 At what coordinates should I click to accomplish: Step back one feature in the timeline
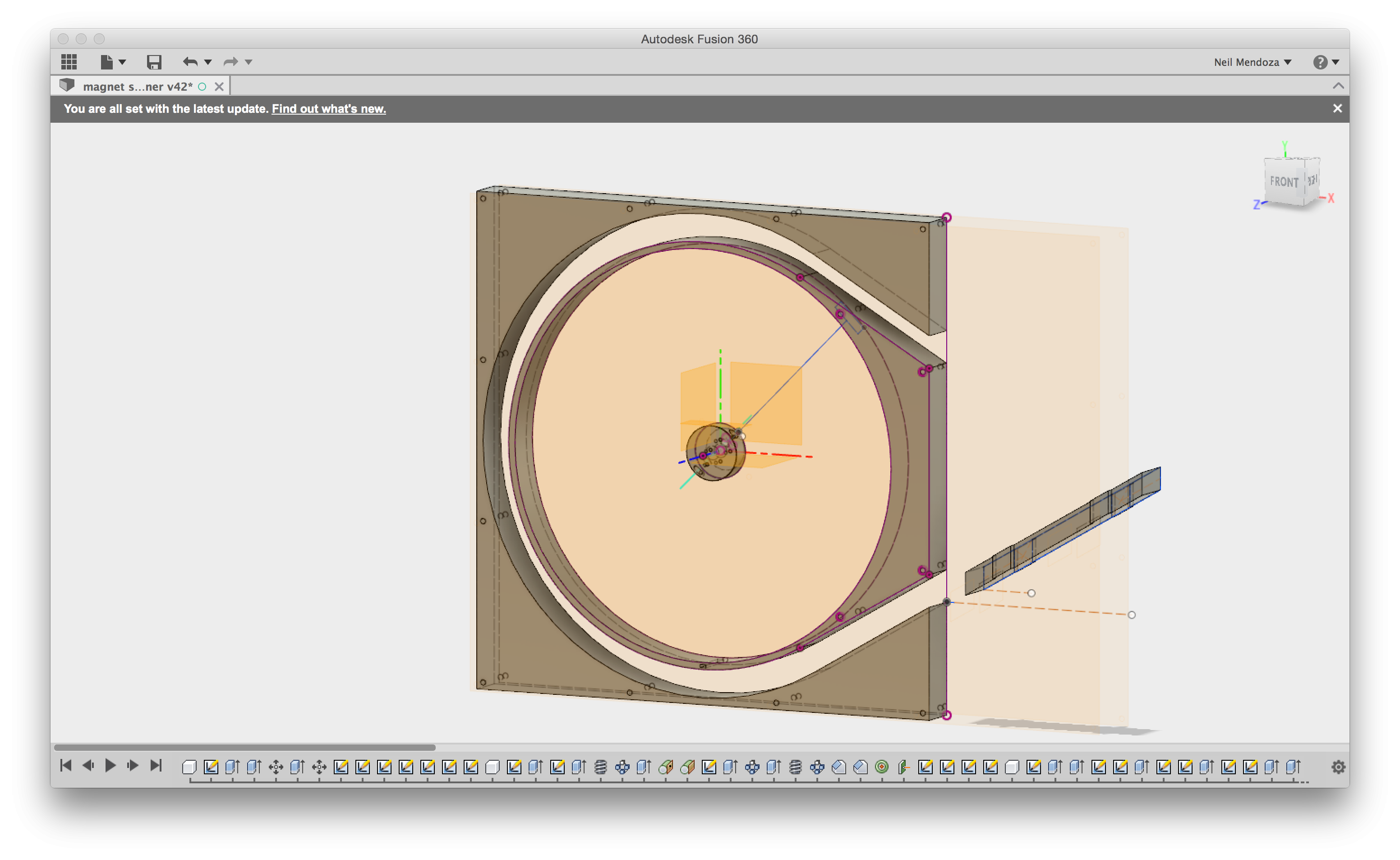pos(88,766)
